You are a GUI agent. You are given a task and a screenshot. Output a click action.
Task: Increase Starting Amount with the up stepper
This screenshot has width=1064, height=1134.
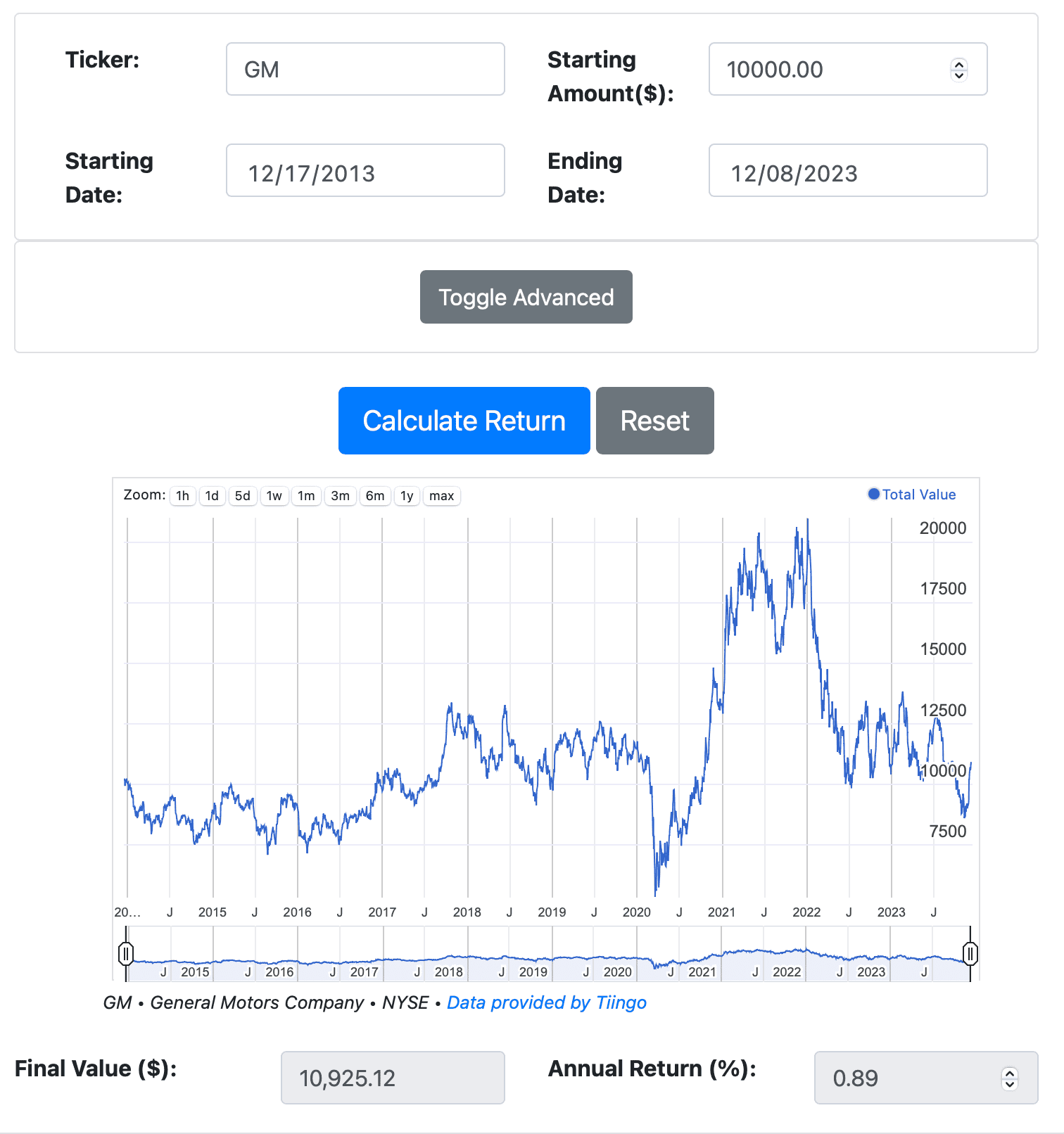[x=959, y=65]
